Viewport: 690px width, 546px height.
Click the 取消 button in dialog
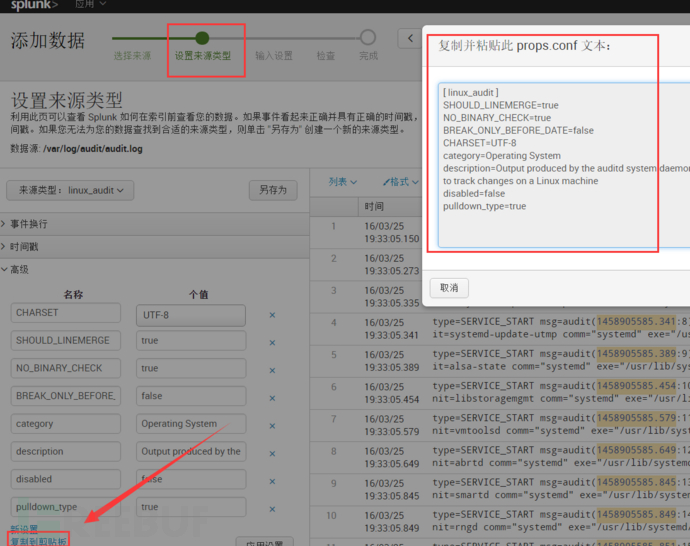click(x=449, y=288)
